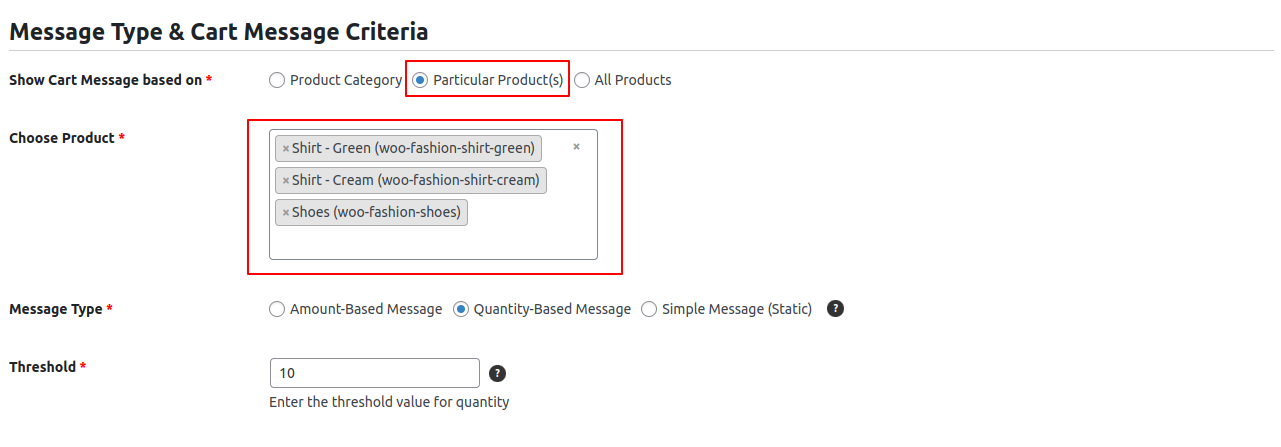Click help icon beside Message Type options
Screen dimensions: 1281x447
[836, 309]
